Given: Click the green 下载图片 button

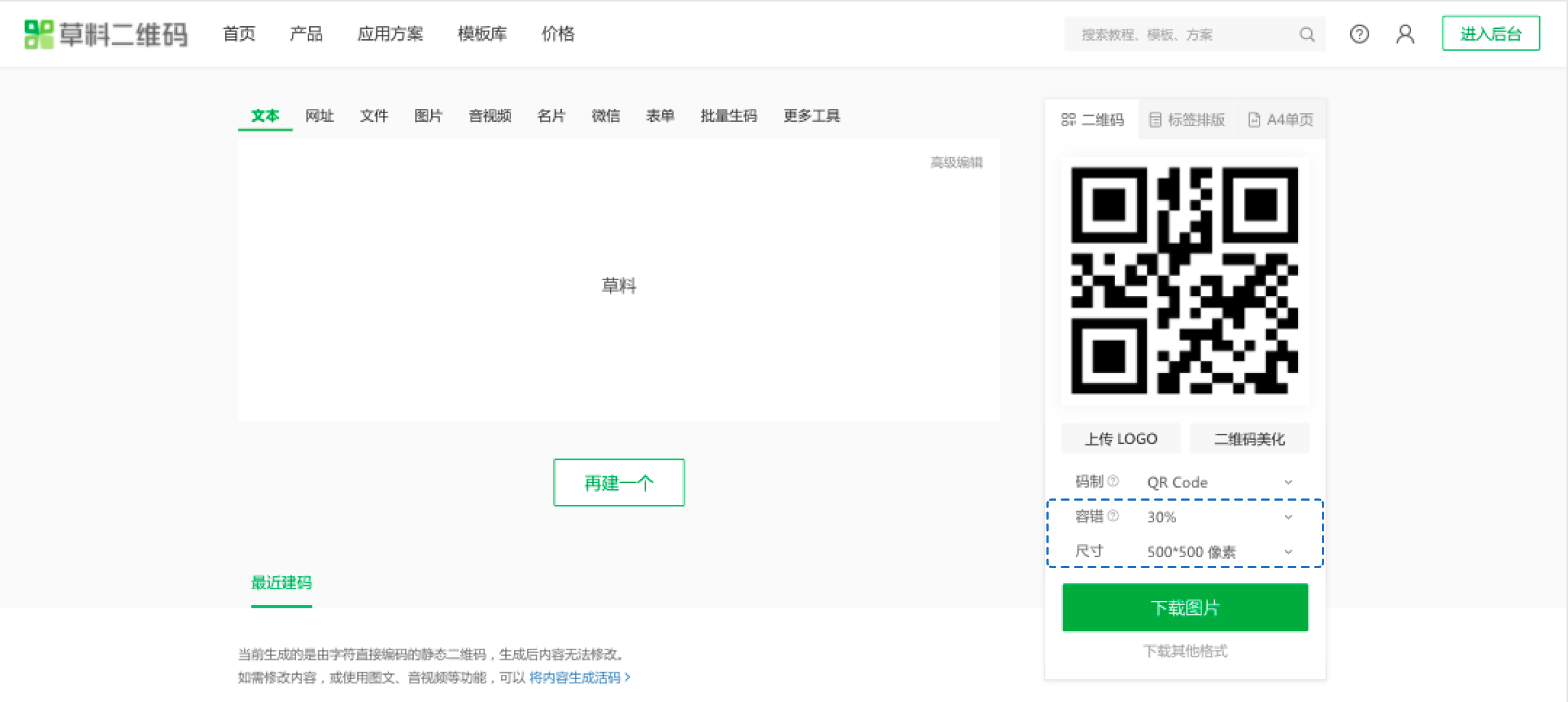Looking at the screenshot, I should click(1185, 607).
